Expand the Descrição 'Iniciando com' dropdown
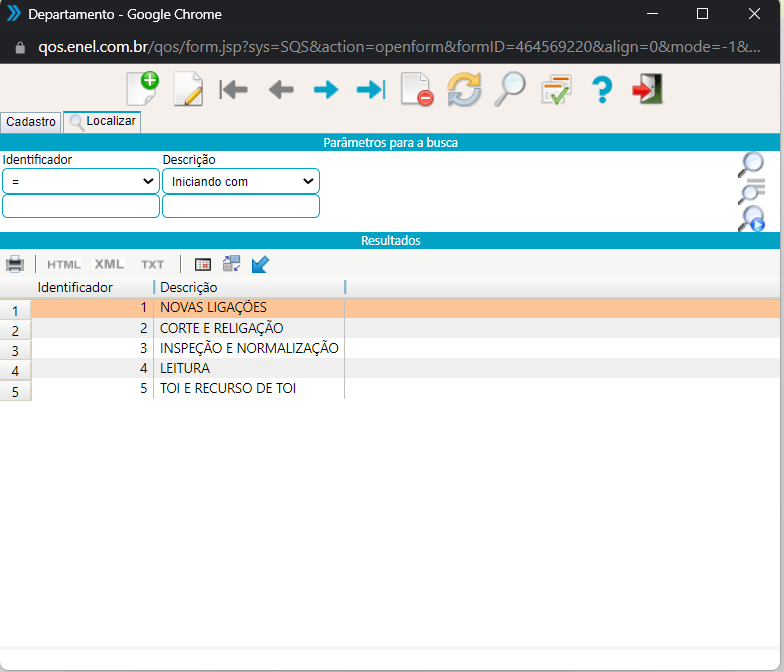 (x=241, y=181)
